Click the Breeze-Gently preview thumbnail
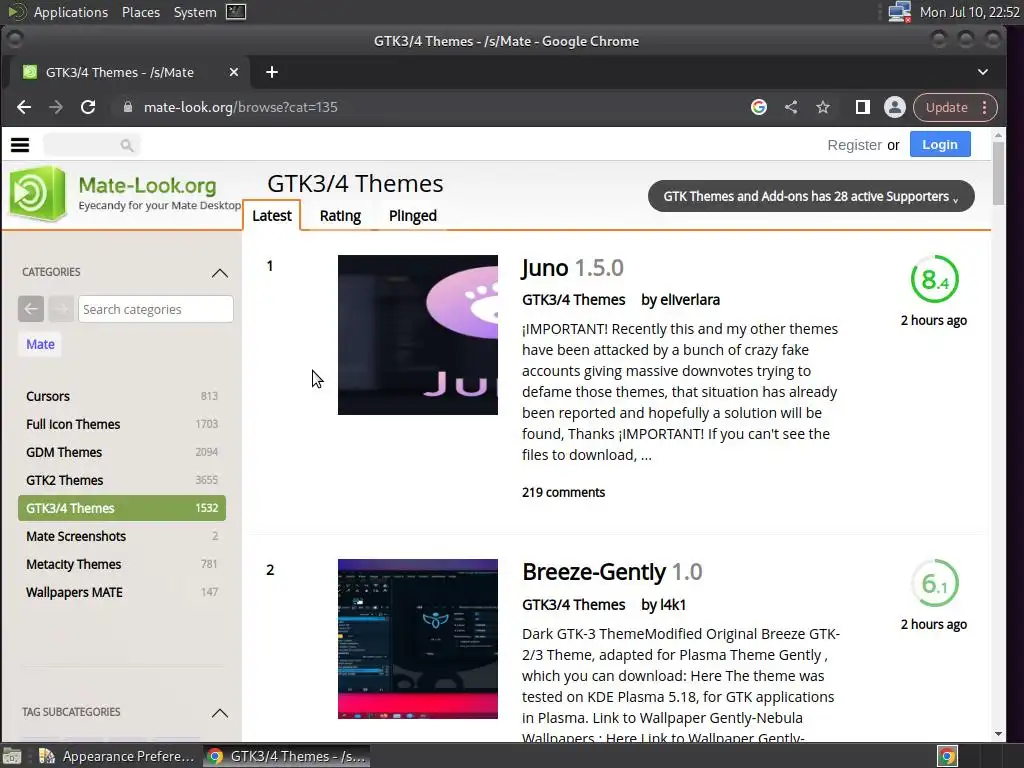The image size is (1024, 768). [418, 639]
